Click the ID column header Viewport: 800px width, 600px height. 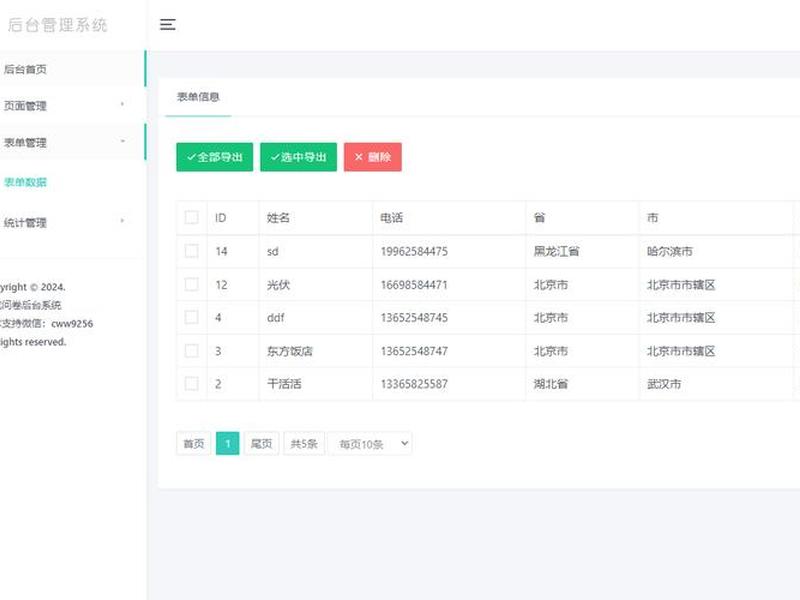tap(220, 218)
